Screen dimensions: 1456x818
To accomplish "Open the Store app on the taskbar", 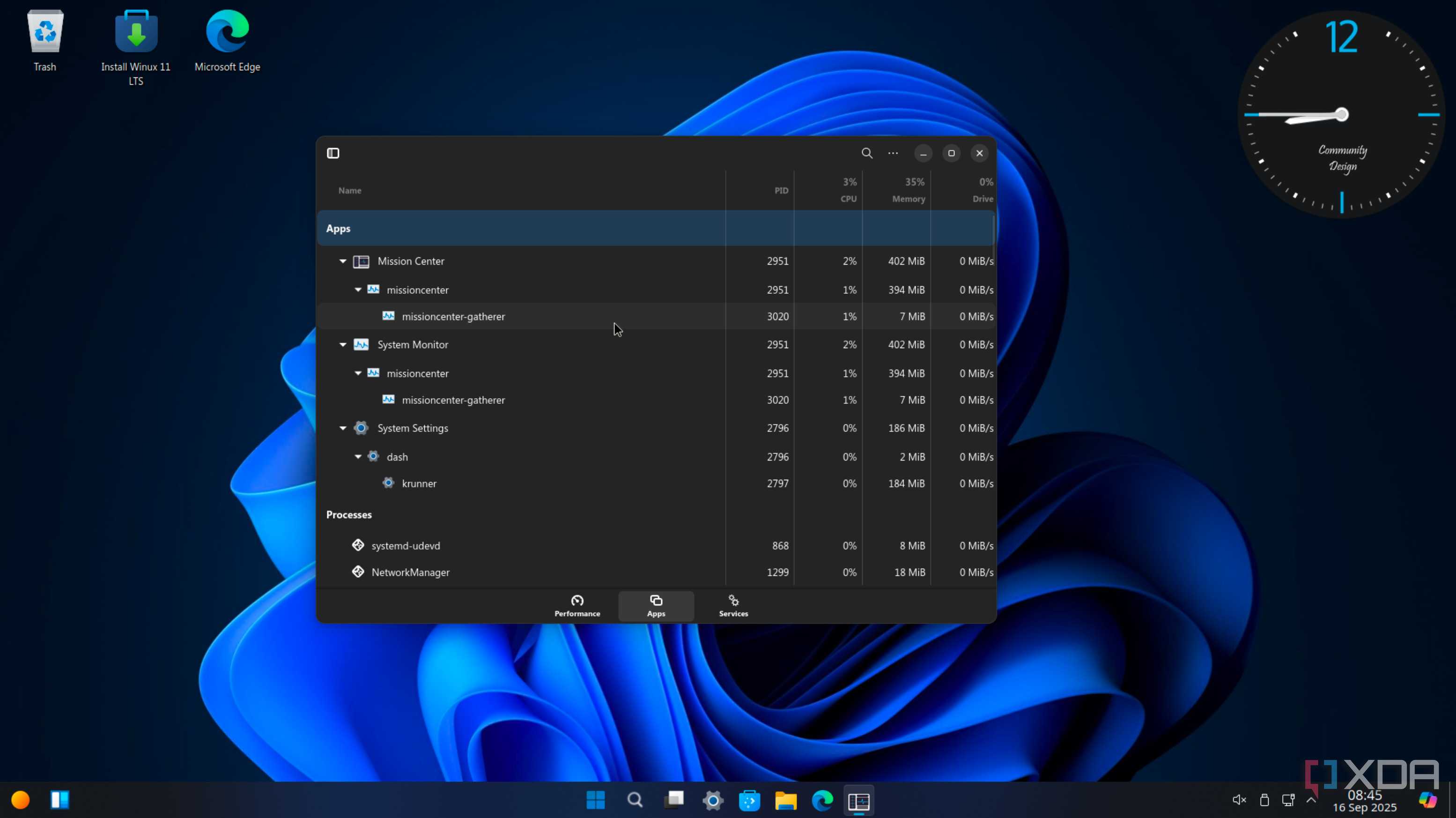I will click(749, 800).
